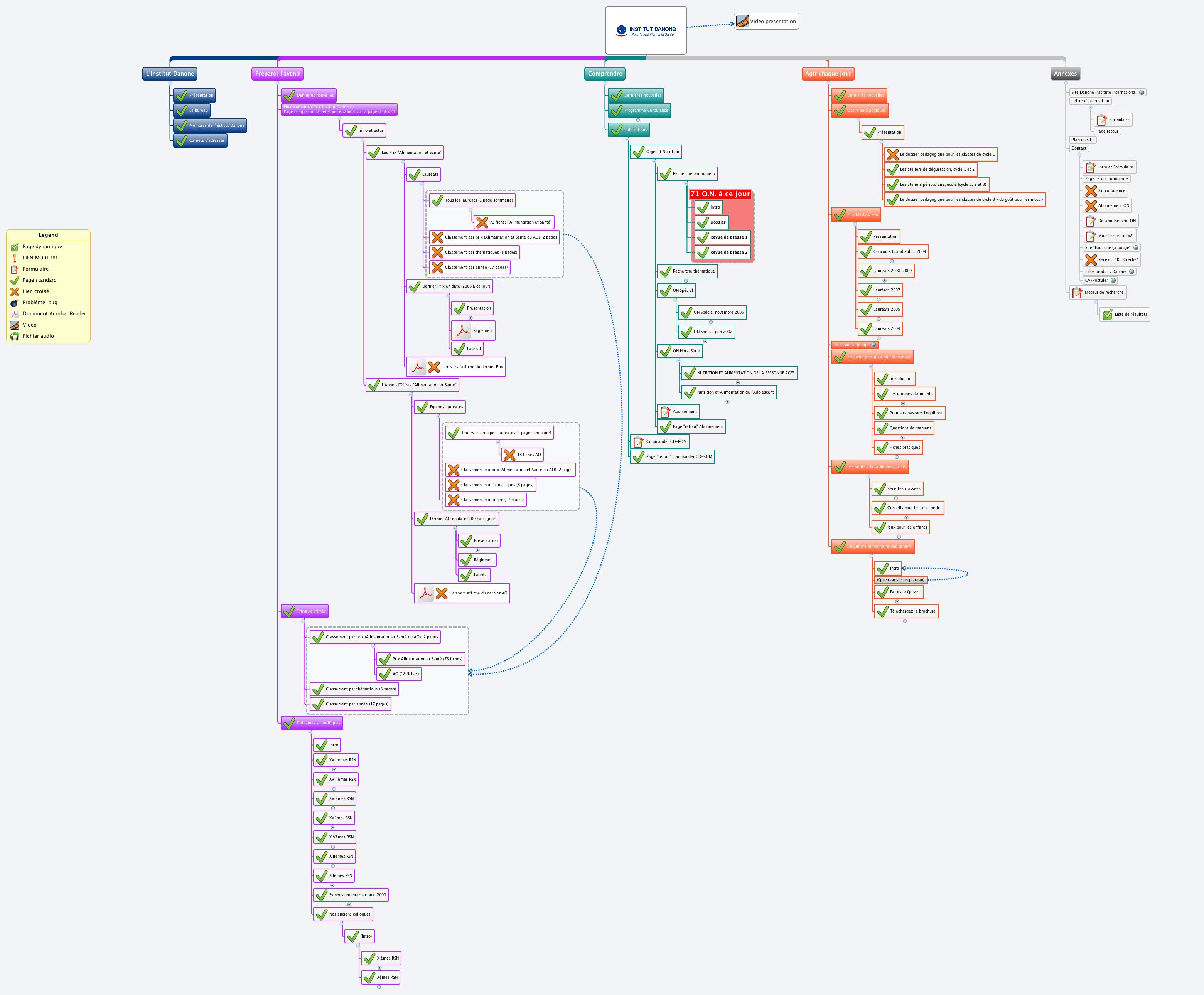The width and height of the screenshot is (1204, 995).
Task: Click the globe icon on Site Danone Institute International
Action: [1141, 92]
